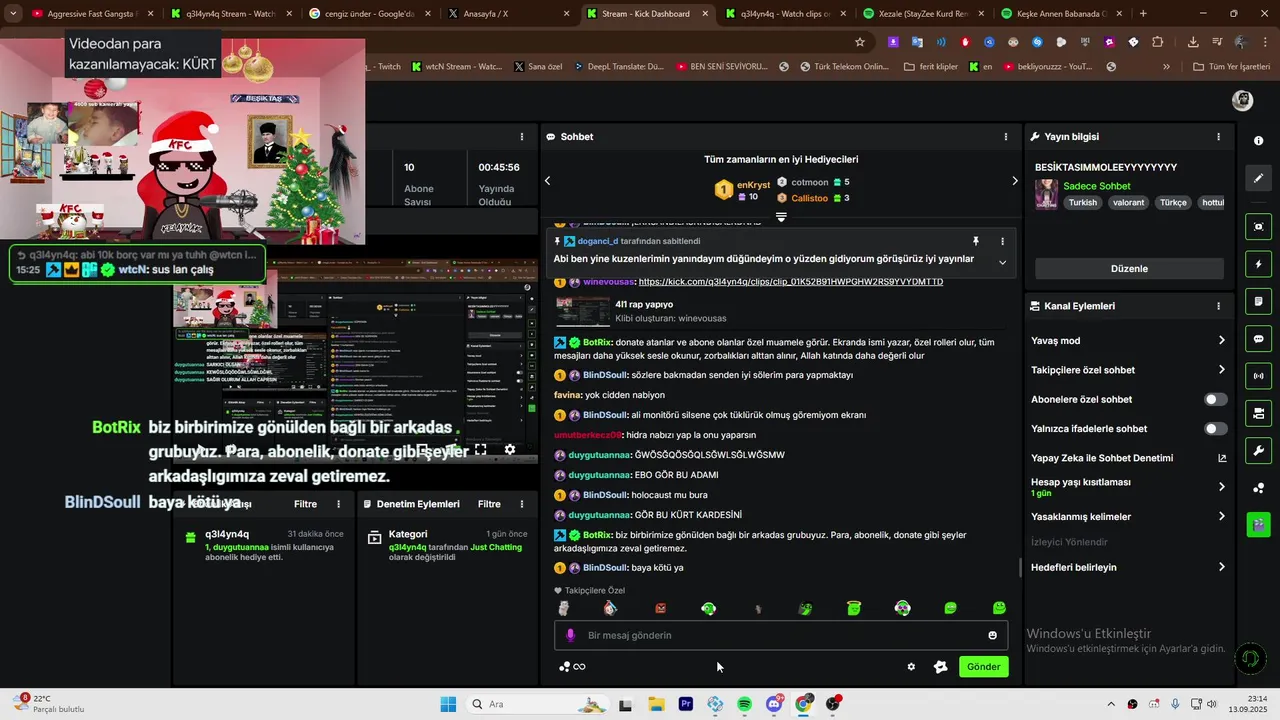Expand the pinned message with the down chevron
Image resolution: width=1280 pixels, height=720 pixels.
point(1002,262)
